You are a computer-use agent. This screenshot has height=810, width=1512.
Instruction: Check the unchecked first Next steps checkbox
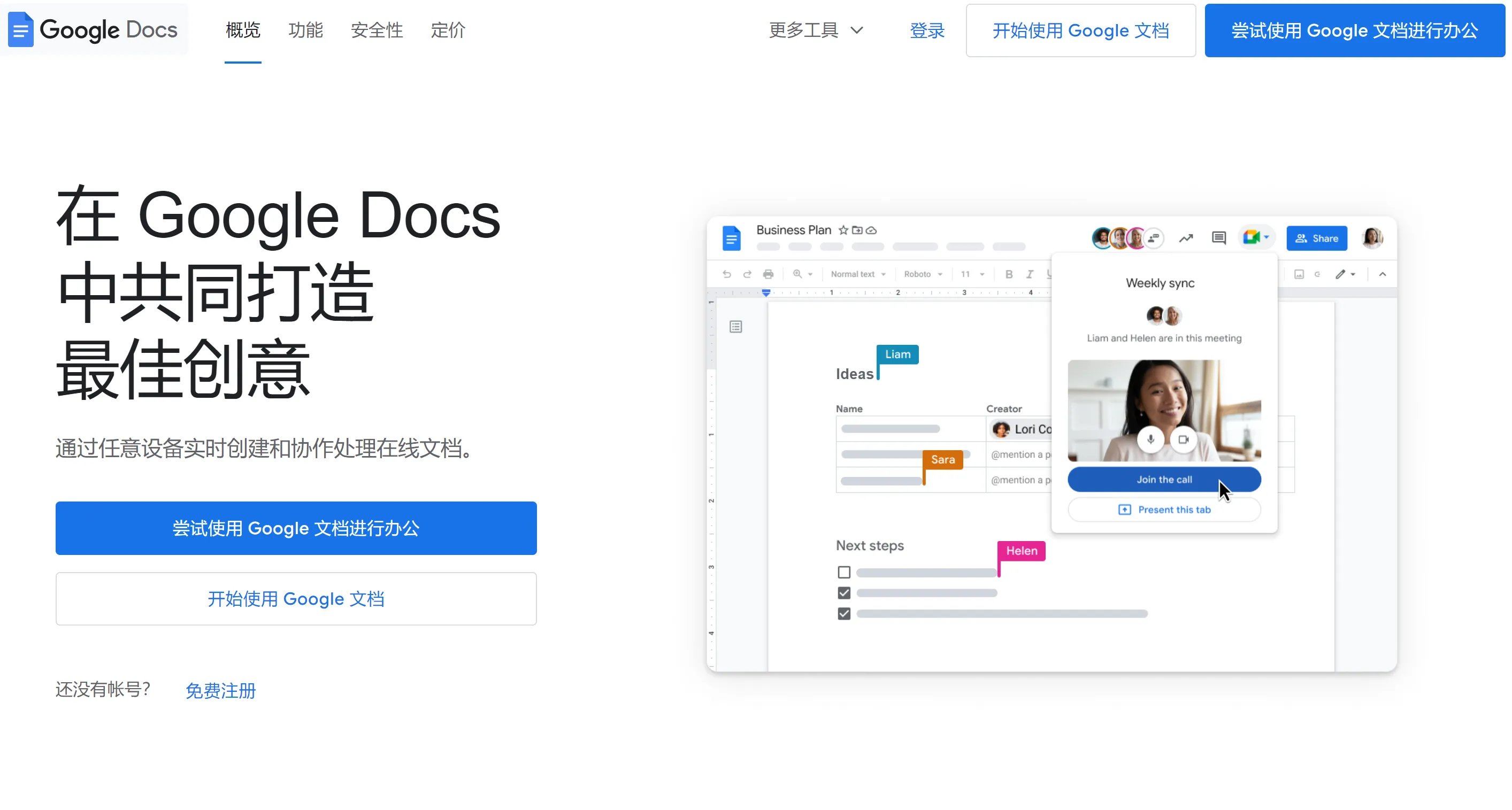(843, 572)
